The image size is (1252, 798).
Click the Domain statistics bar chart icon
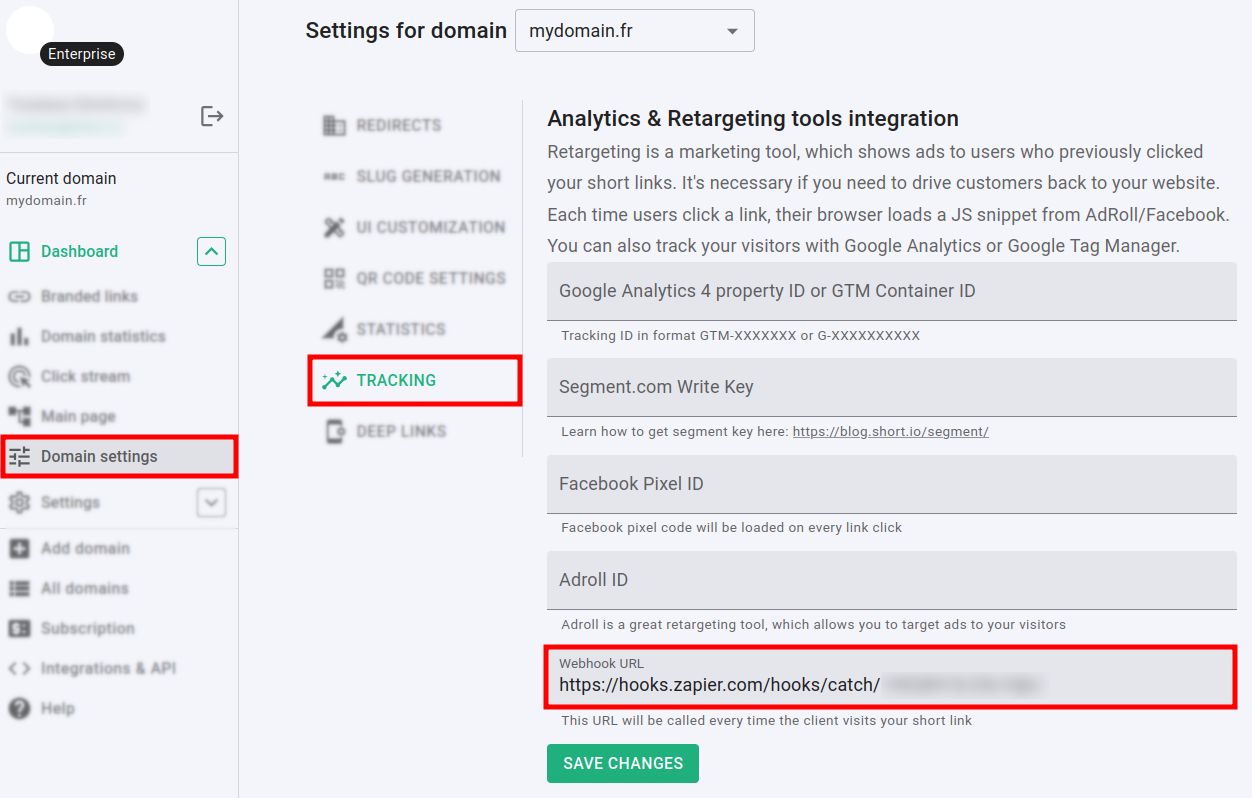19,337
